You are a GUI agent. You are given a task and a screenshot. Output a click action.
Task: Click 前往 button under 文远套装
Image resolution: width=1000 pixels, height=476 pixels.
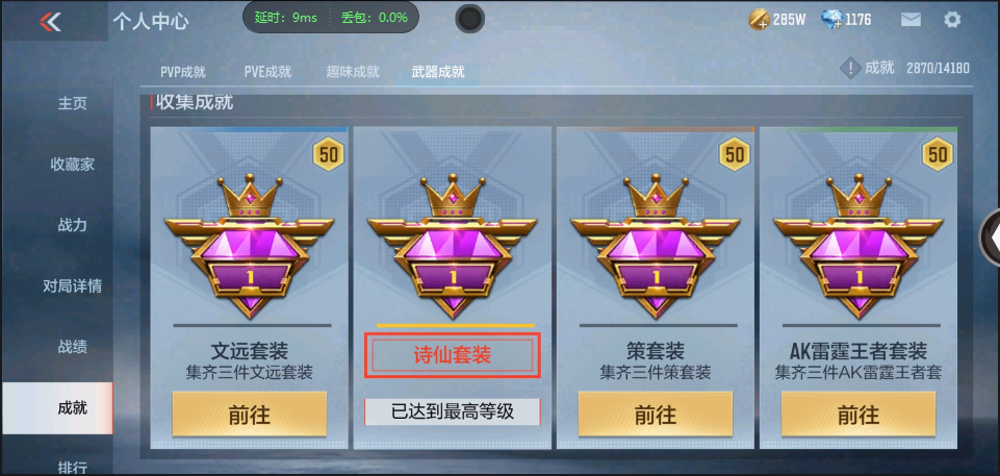coord(249,414)
